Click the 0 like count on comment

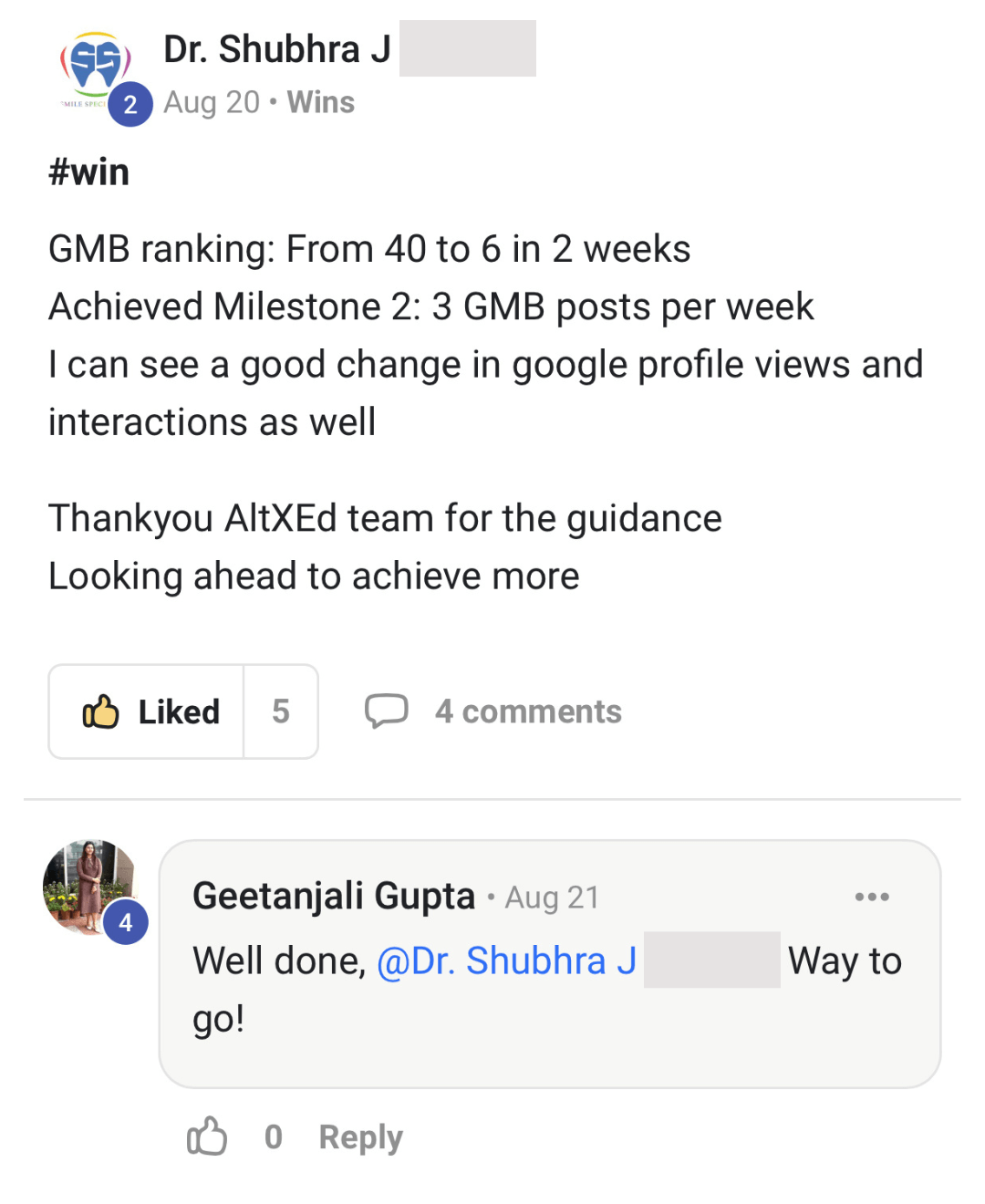(274, 1137)
